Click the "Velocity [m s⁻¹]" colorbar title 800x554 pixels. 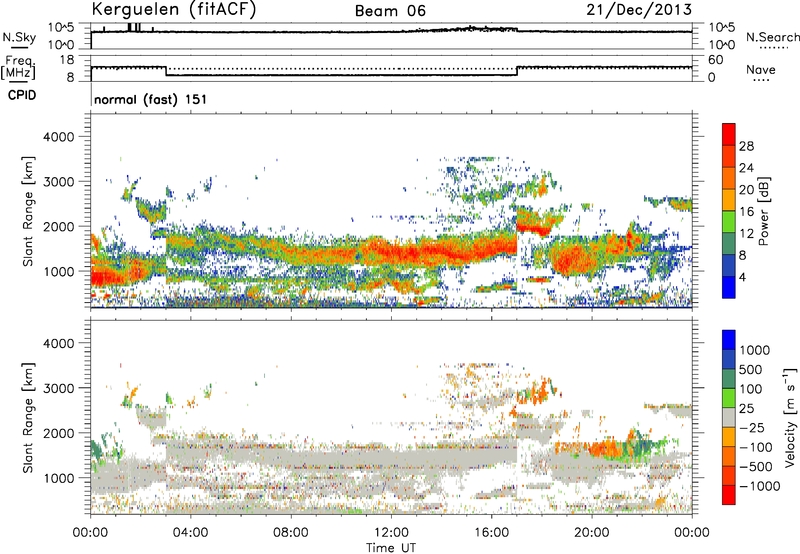(x=790, y=417)
